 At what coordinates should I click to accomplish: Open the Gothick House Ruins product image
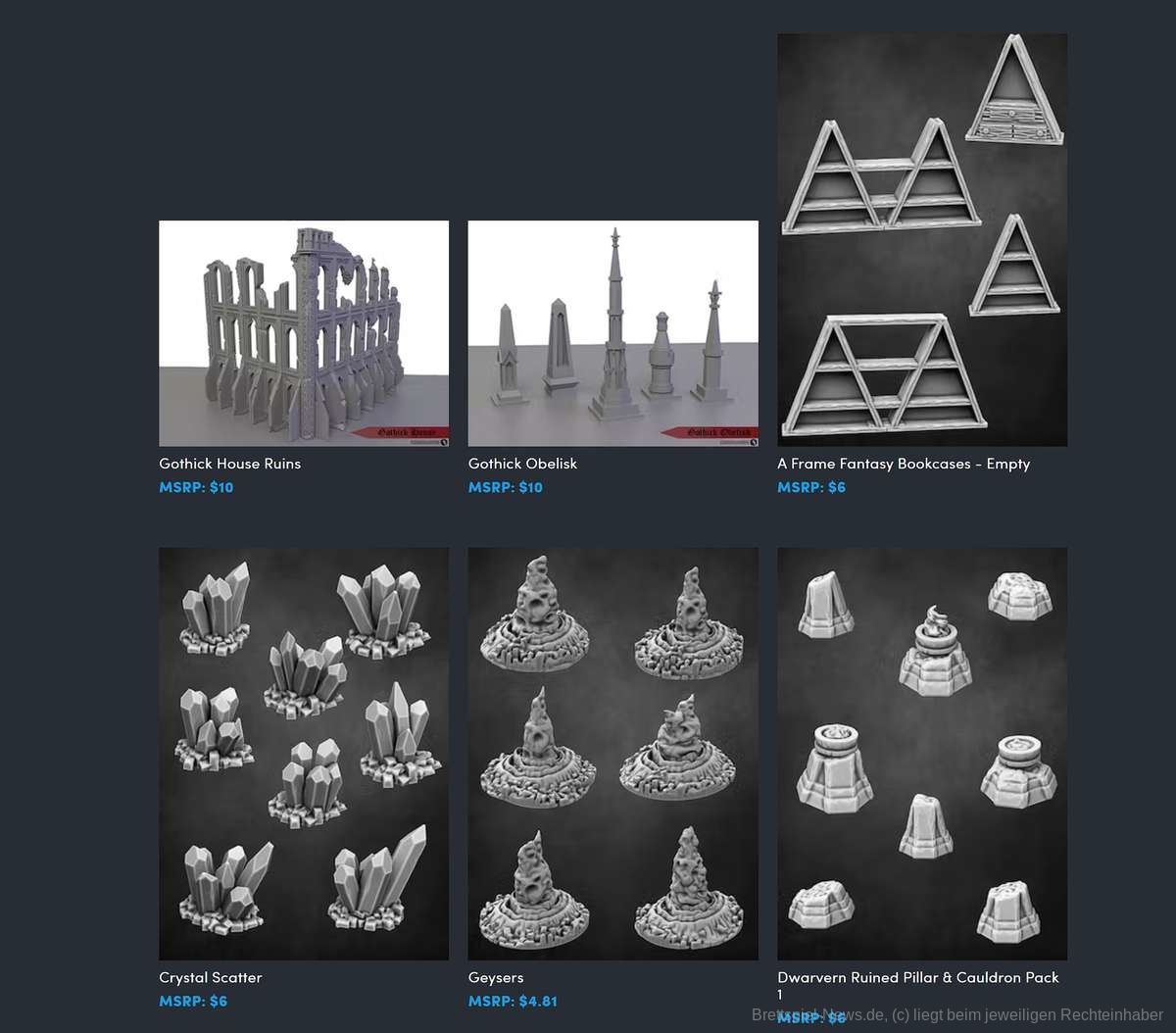pos(304,333)
